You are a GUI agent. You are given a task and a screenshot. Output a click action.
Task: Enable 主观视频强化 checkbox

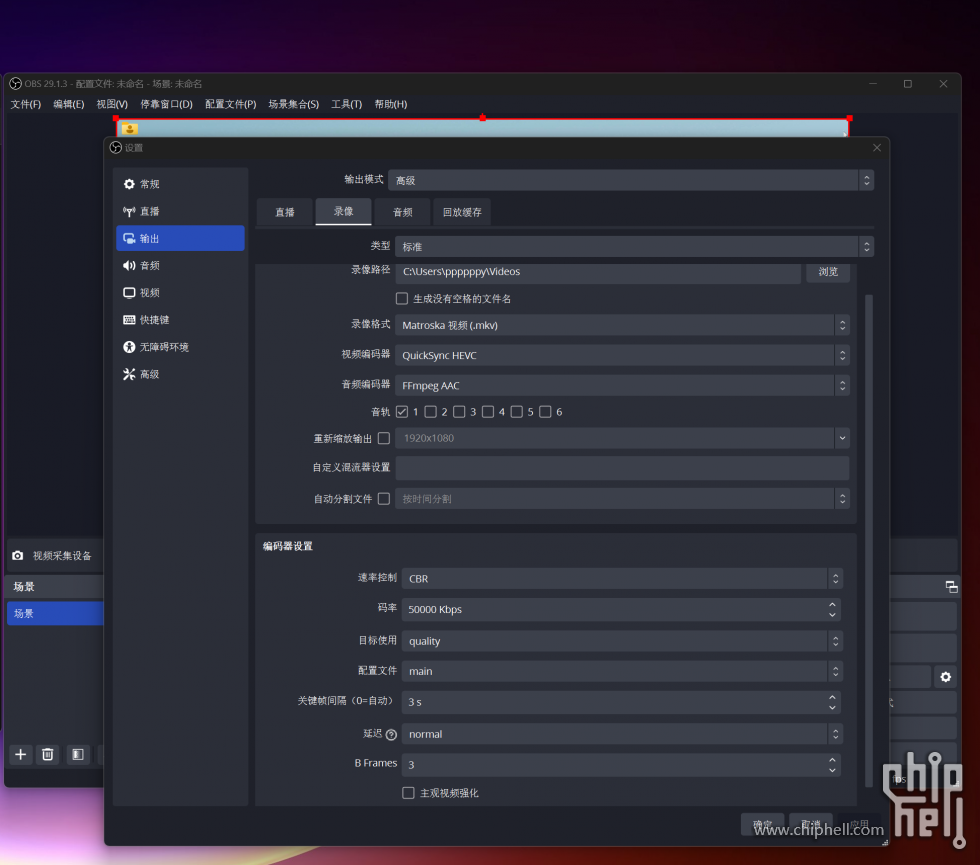(408, 793)
